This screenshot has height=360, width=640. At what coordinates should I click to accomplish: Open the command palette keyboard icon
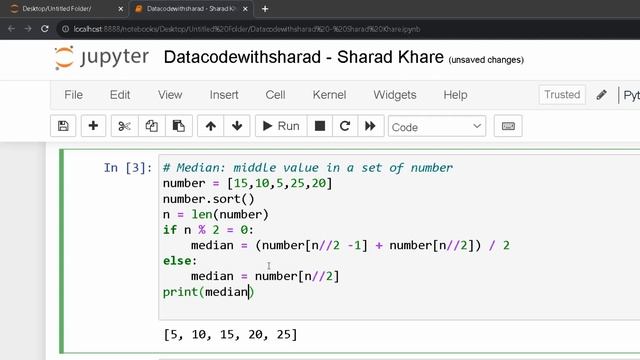tap(508, 126)
